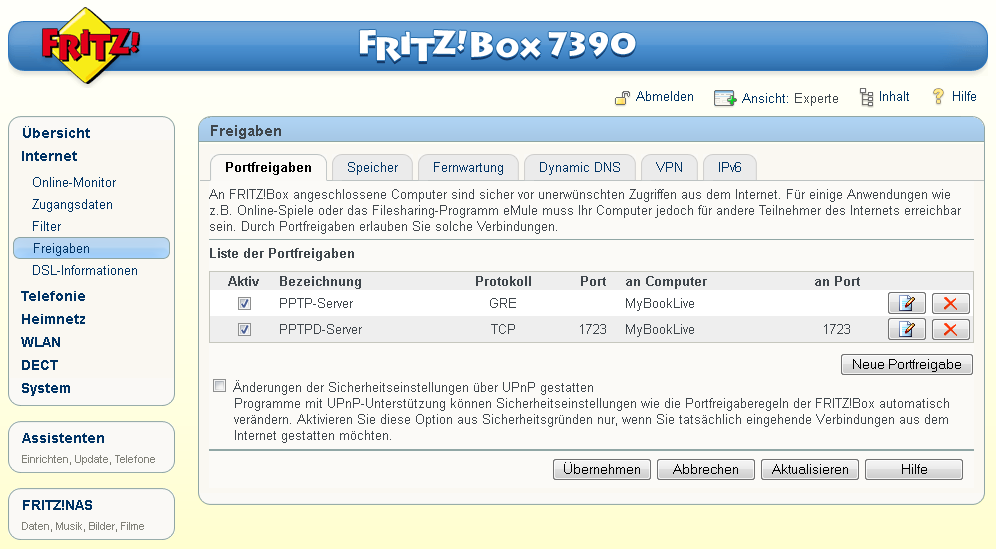The image size is (996, 549).
Task: Expand the Telefonie menu section
Action: [53, 296]
